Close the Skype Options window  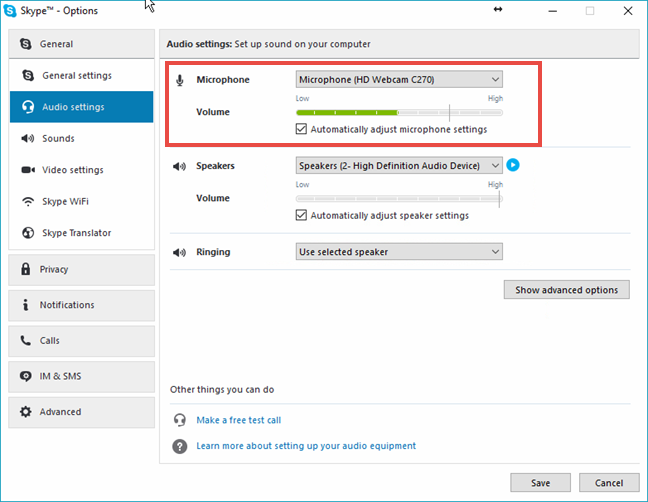pos(628,11)
